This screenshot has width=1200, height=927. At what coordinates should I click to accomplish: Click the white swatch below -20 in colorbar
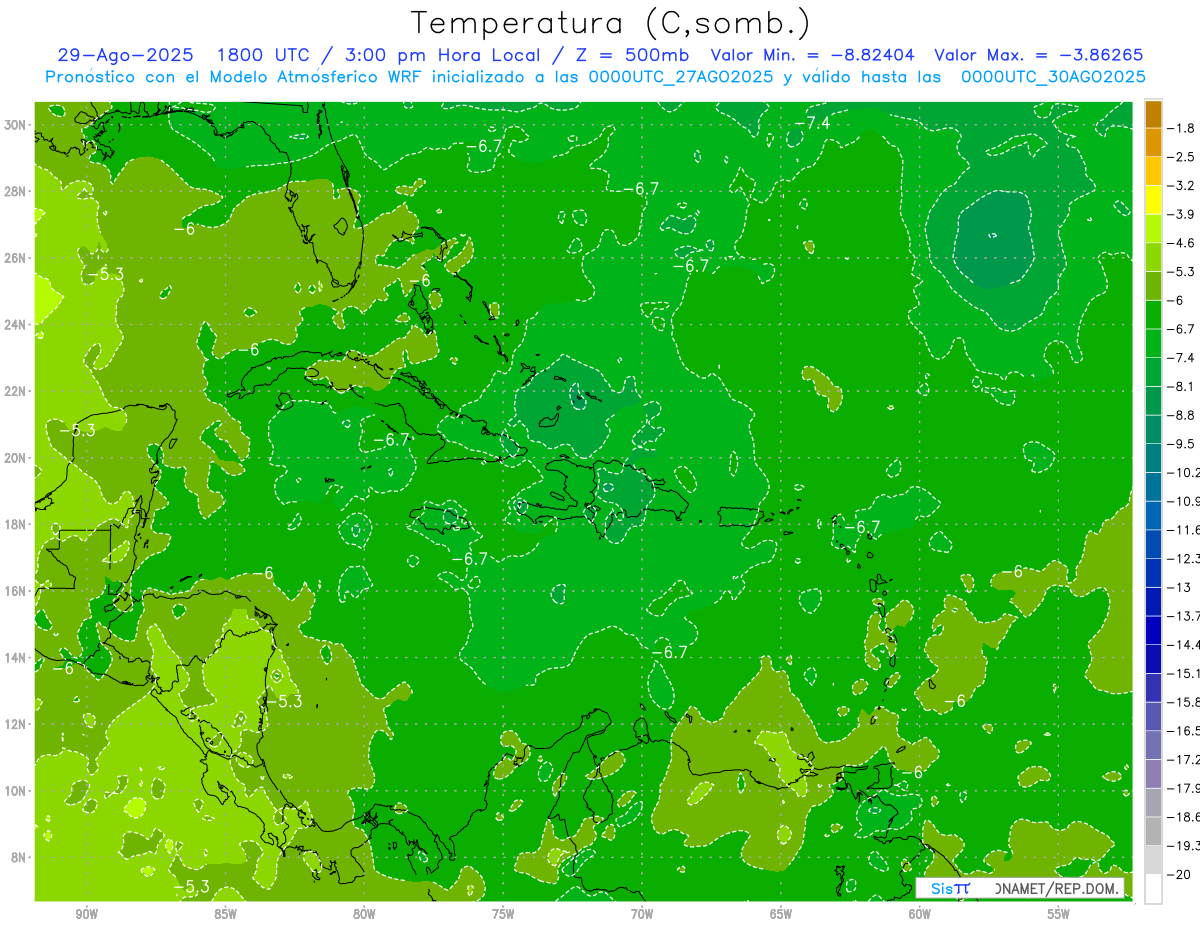coord(1153,889)
